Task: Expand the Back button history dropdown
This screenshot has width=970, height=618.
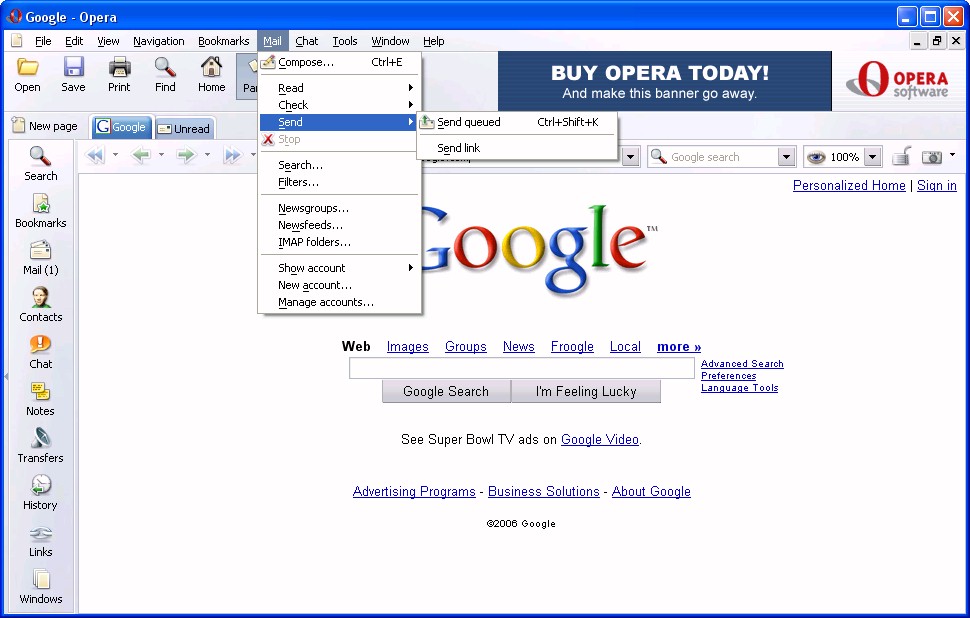Action: point(161,155)
